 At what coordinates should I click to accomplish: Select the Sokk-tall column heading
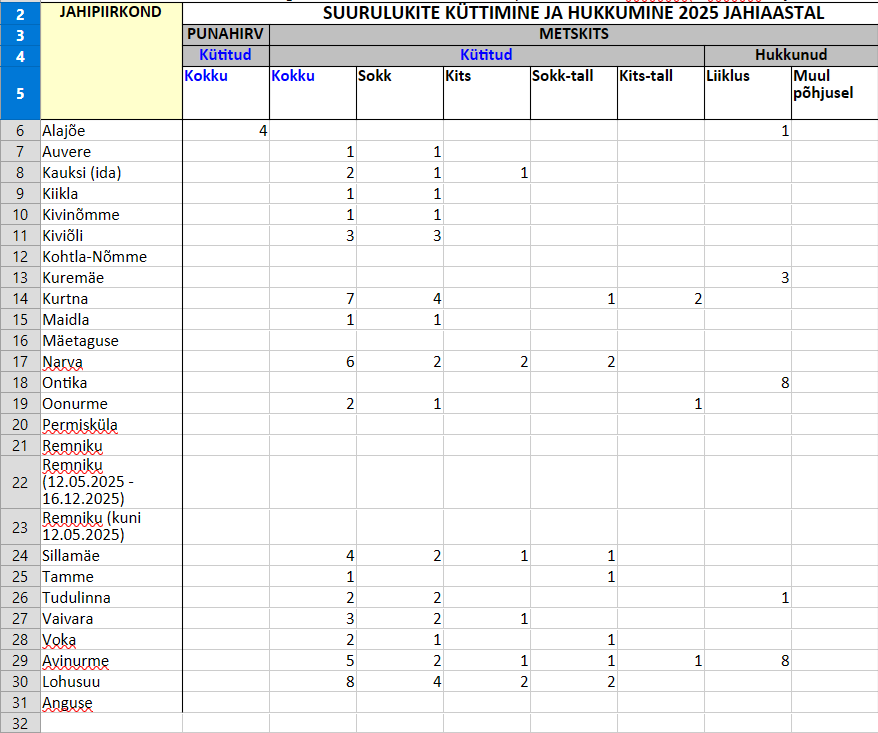tap(573, 76)
